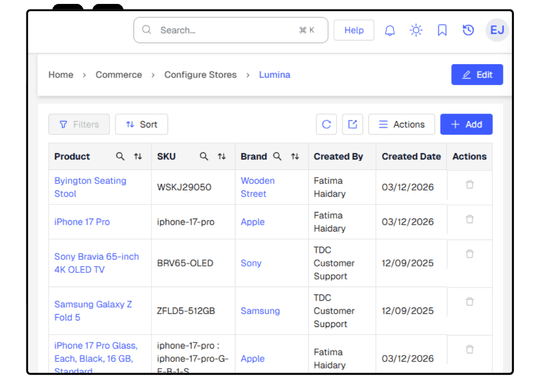Click the Add button

tap(466, 124)
